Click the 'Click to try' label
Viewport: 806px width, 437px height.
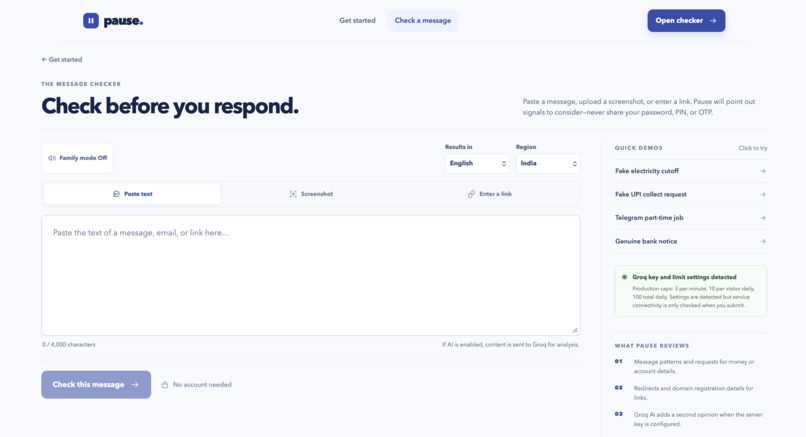(753, 148)
